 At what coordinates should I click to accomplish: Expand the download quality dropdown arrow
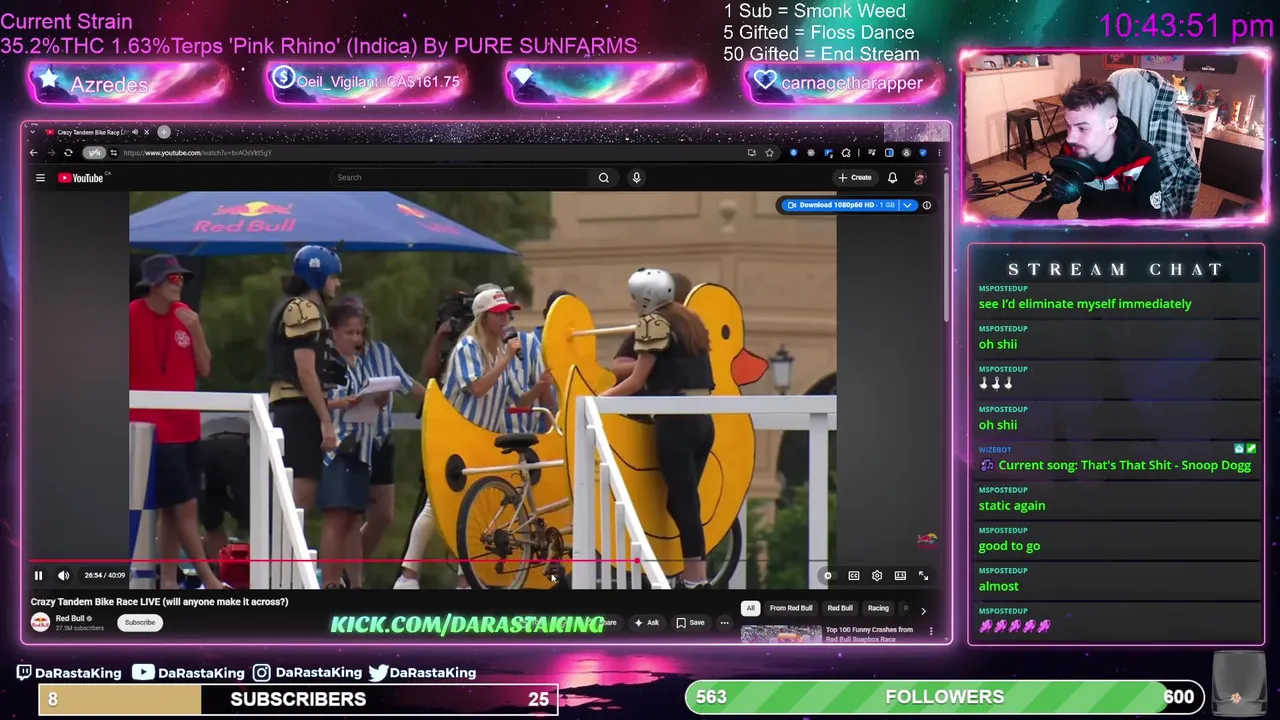click(908, 205)
